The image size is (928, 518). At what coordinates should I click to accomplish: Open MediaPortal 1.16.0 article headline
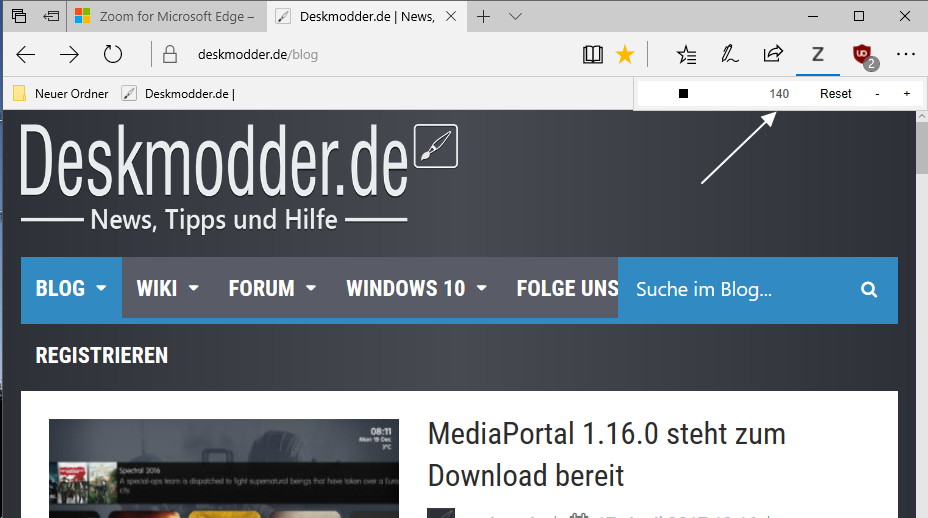click(606, 455)
